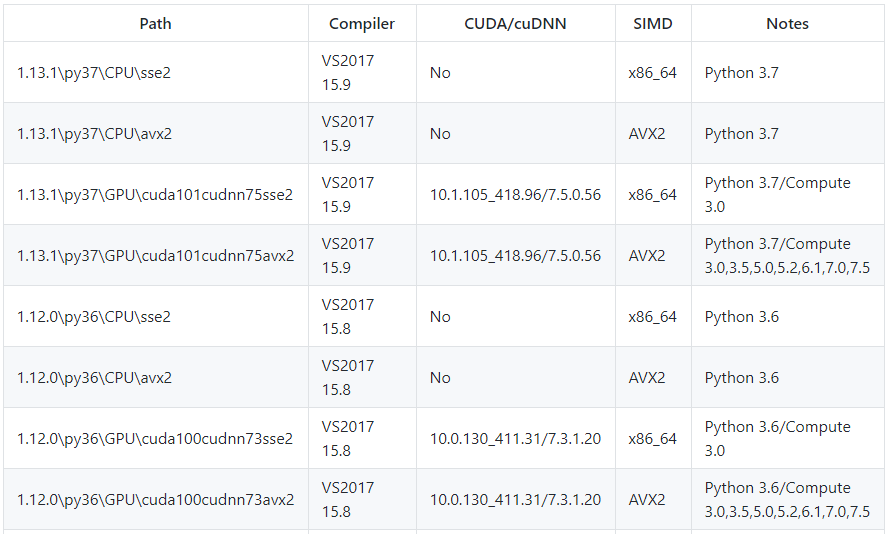Click "Python 3.7" note in 1.13.1 CPU\sse2 row
The width and height of the screenshot is (889, 534).
point(741,73)
